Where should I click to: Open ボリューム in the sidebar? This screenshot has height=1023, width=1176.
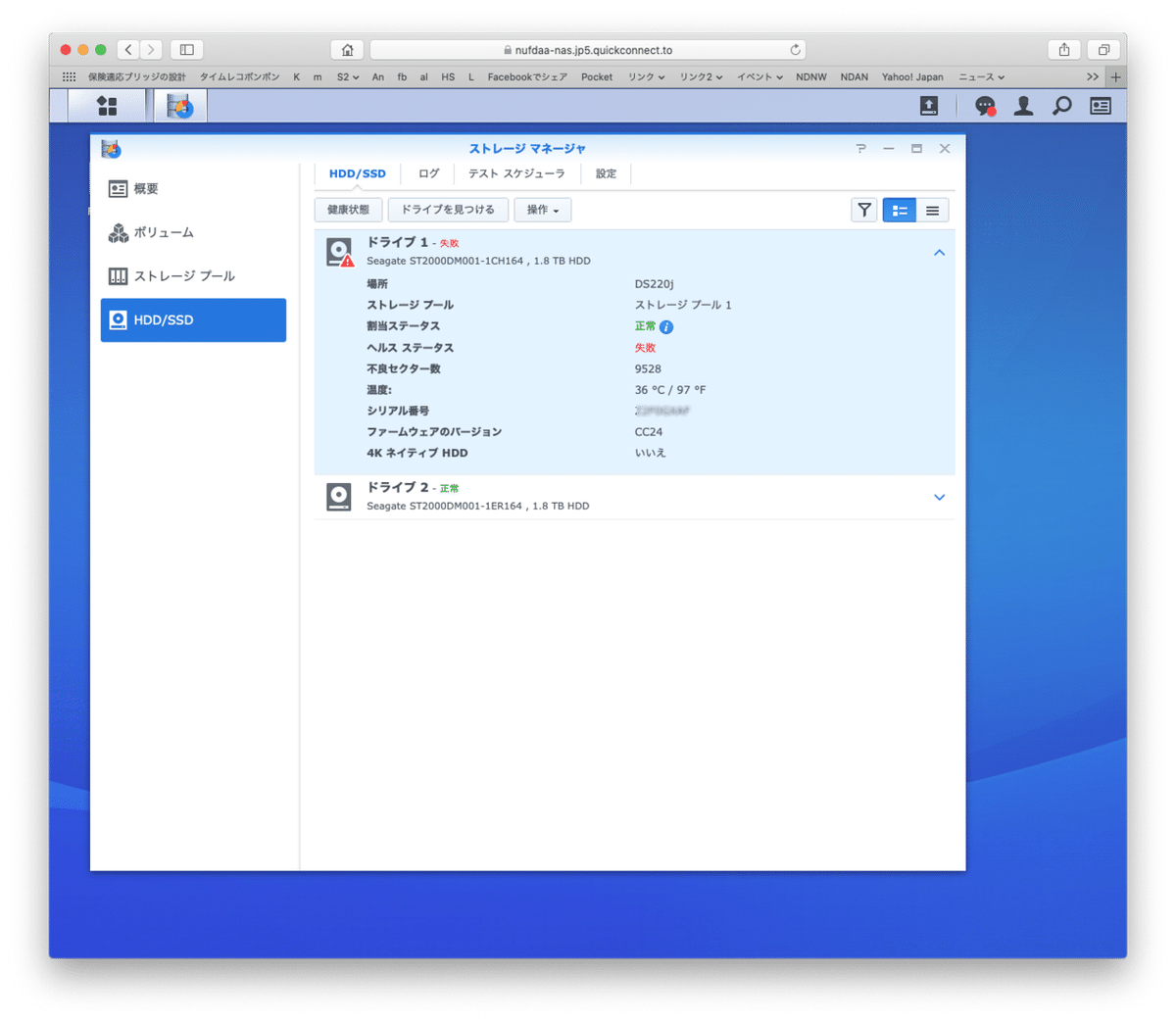click(x=193, y=233)
